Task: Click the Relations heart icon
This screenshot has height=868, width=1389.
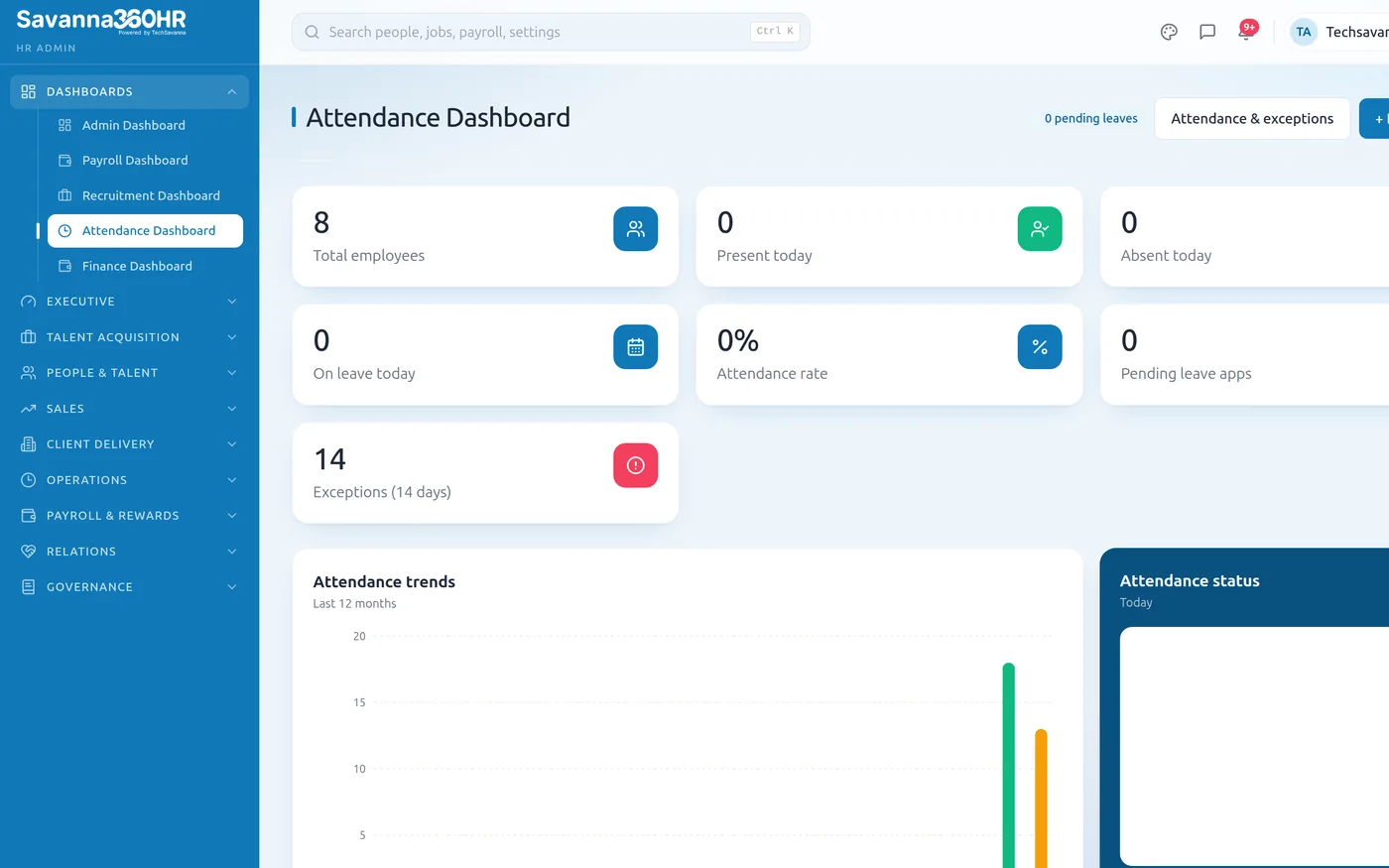Action: coord(28,552)
